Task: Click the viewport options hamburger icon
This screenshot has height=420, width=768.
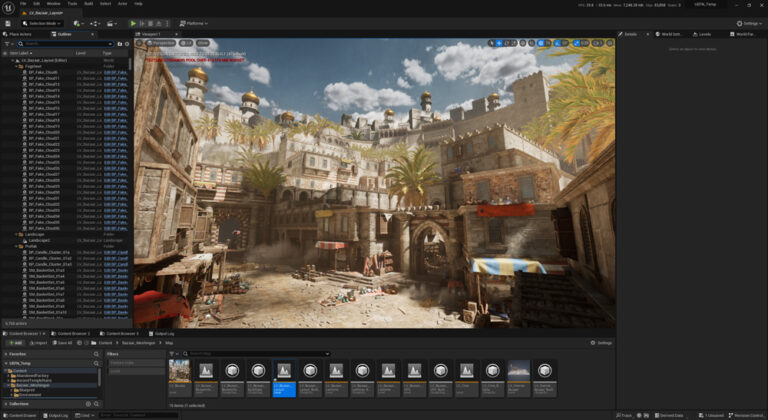Action: point(140,43)
